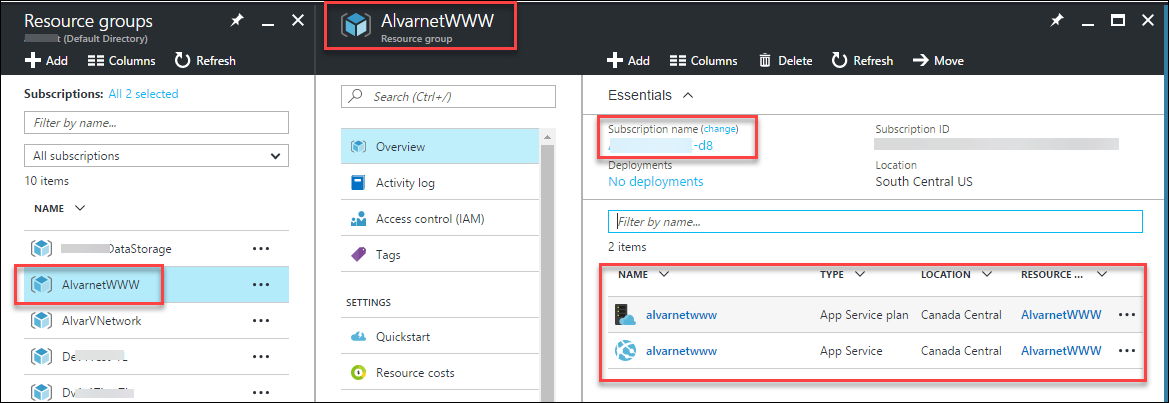The image size is (1169, 403).
Task: Refresh the AlvarnetWWW blade
Action: click(863, 61)
